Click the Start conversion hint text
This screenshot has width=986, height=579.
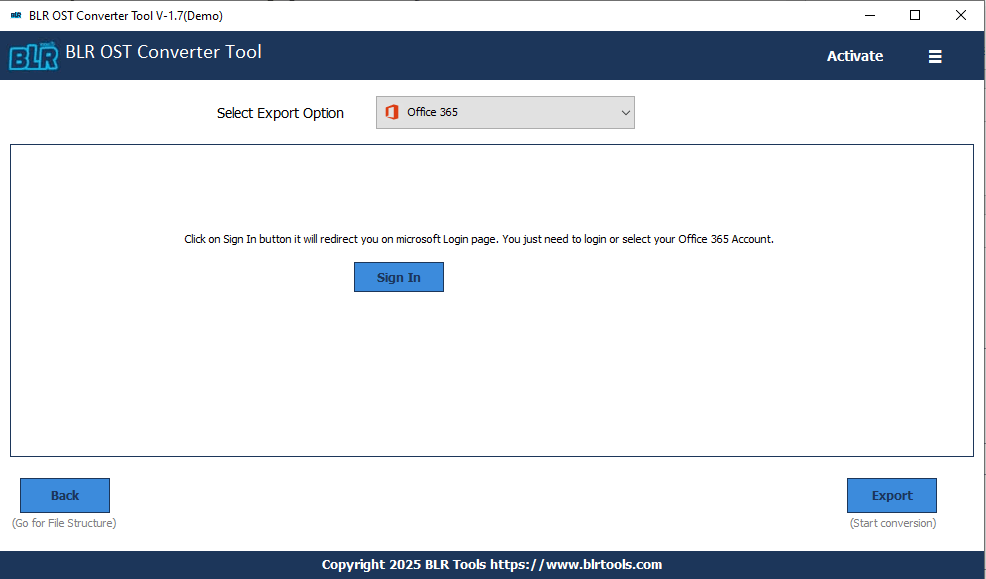coord(892,522)
